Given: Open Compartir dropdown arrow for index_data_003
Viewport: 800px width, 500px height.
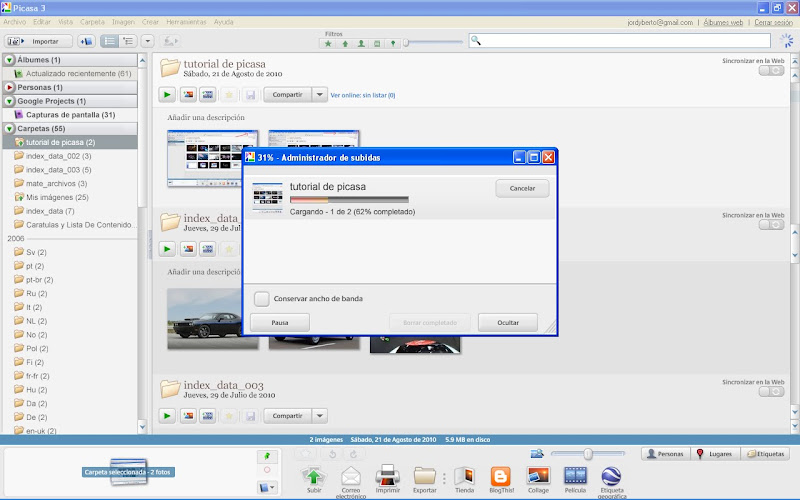Looking at the screenshot, I should pyautogui.click(x=319, y=416).
